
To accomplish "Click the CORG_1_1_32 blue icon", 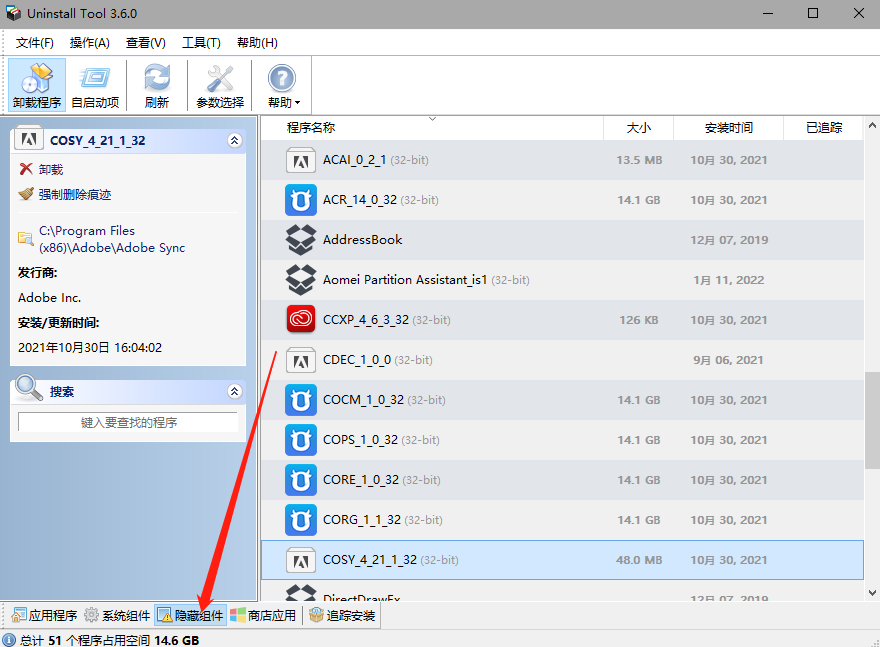I will coord(301,520).
